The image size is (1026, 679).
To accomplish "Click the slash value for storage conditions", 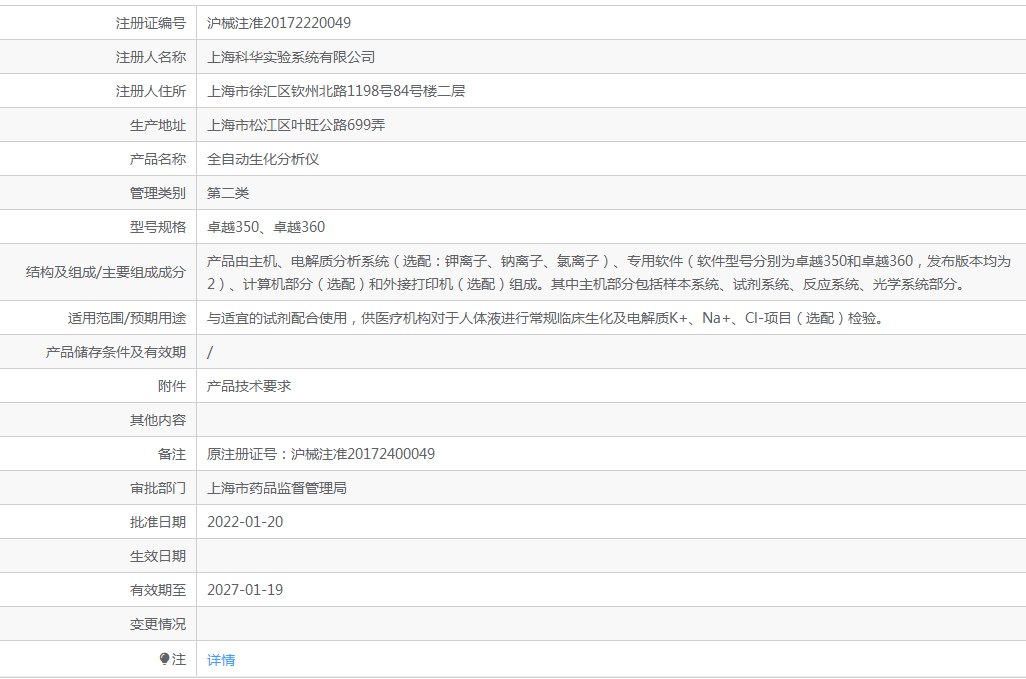I will (210, 352).
